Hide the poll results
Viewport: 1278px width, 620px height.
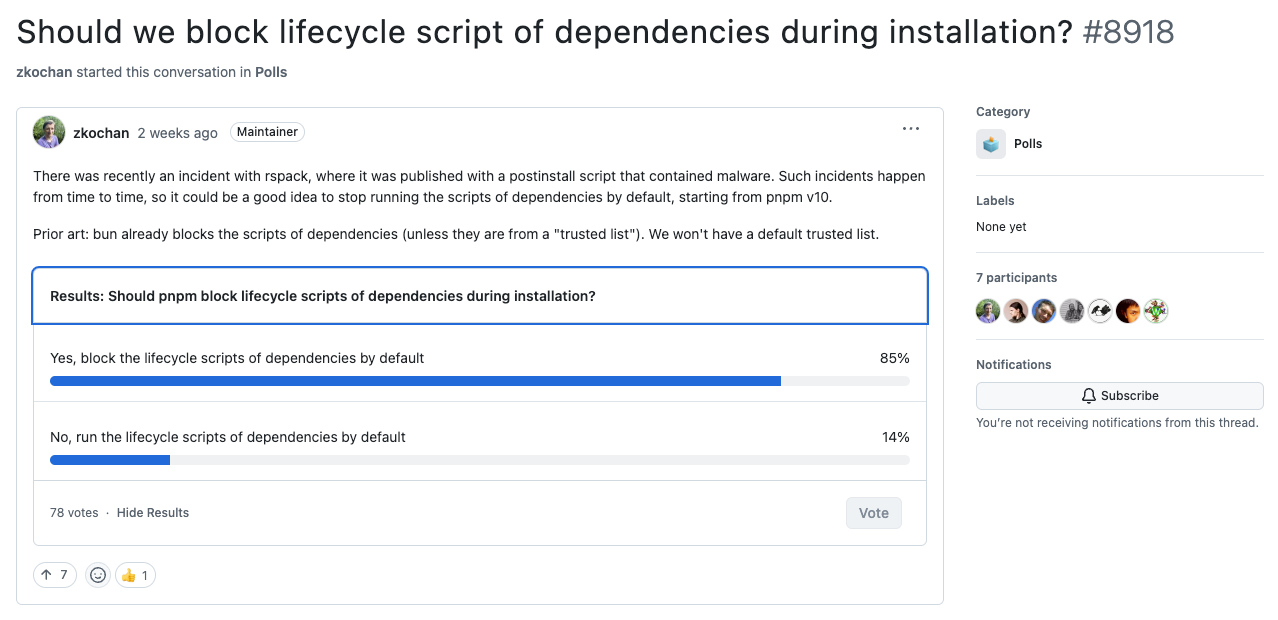tap(153, 513)
